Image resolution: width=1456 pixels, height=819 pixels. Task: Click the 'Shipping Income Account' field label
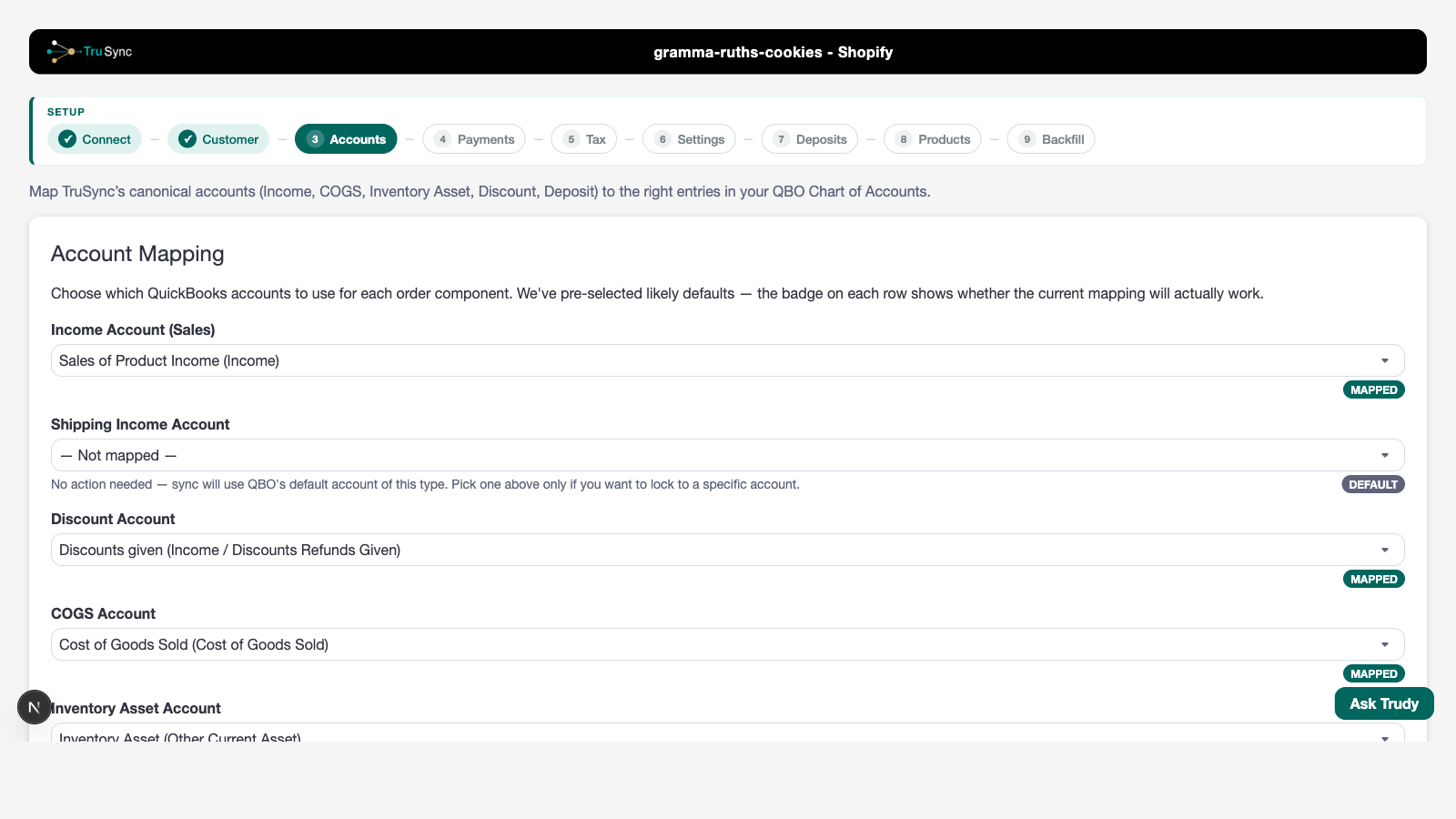(x=140, y=424)
